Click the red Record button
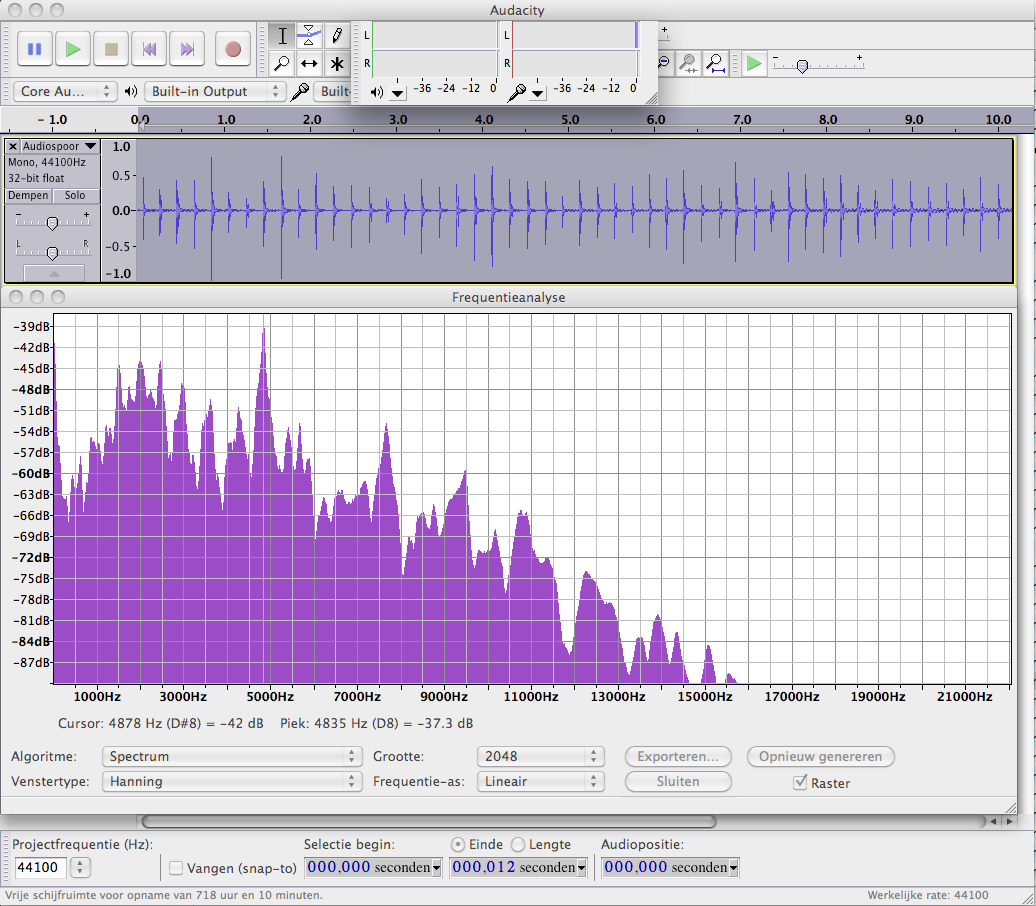This screenshot has height=906, width=1036. (x=233, y=48)
